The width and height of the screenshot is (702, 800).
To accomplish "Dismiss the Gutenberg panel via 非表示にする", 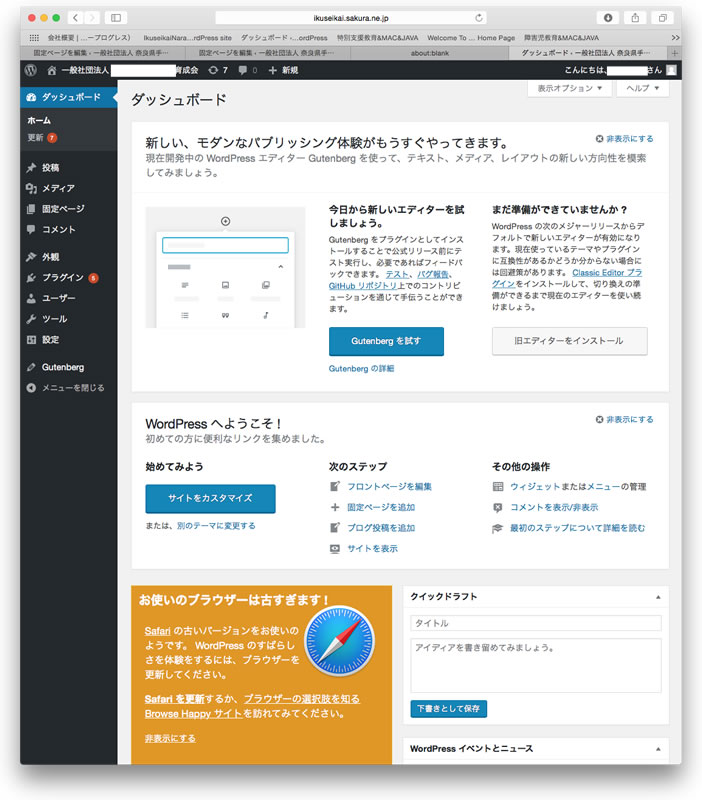I will click(x=624, y=139).
